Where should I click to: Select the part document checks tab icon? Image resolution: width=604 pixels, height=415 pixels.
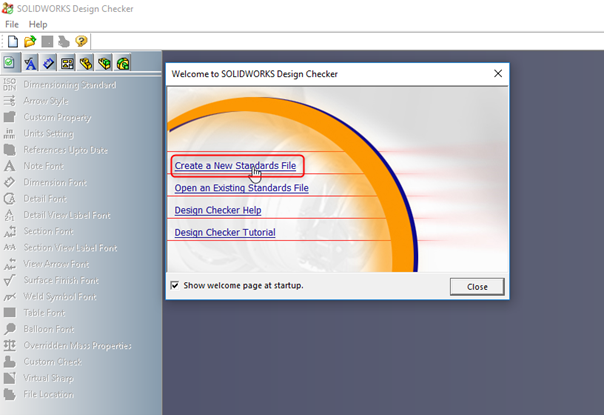(x=86, y=63)
